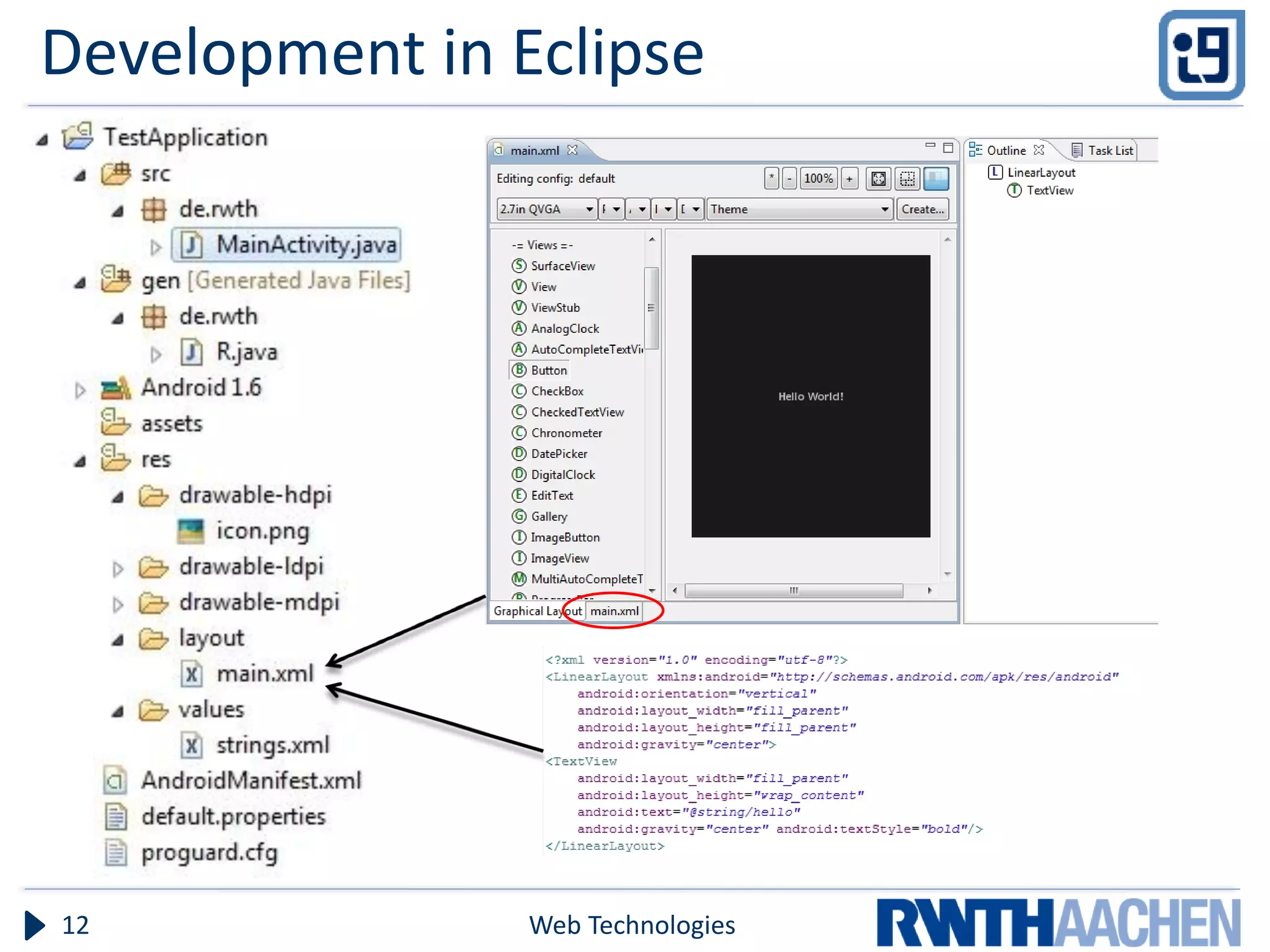This screenshot has height=952, width=1270.
Task: Select View widget from the palette
Action: (534, 287)
